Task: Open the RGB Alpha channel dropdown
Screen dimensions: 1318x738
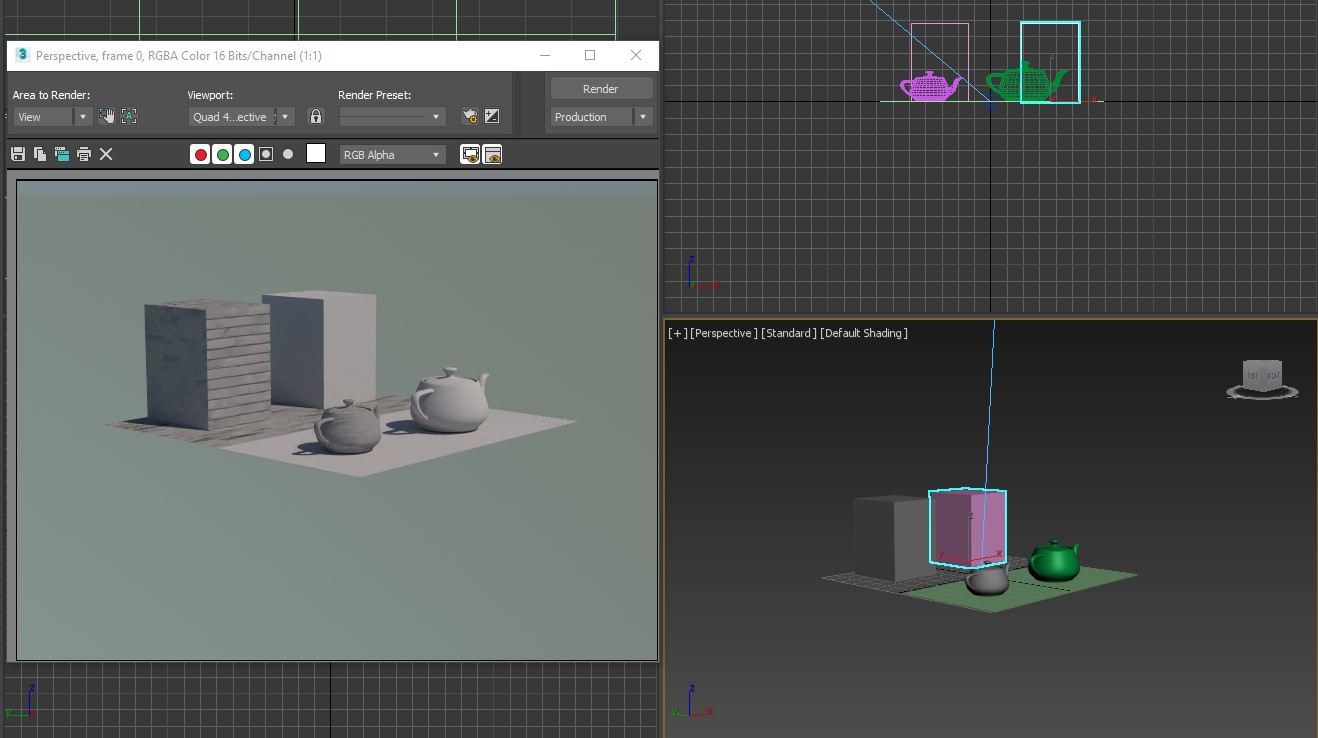Action: pos(392,155)
